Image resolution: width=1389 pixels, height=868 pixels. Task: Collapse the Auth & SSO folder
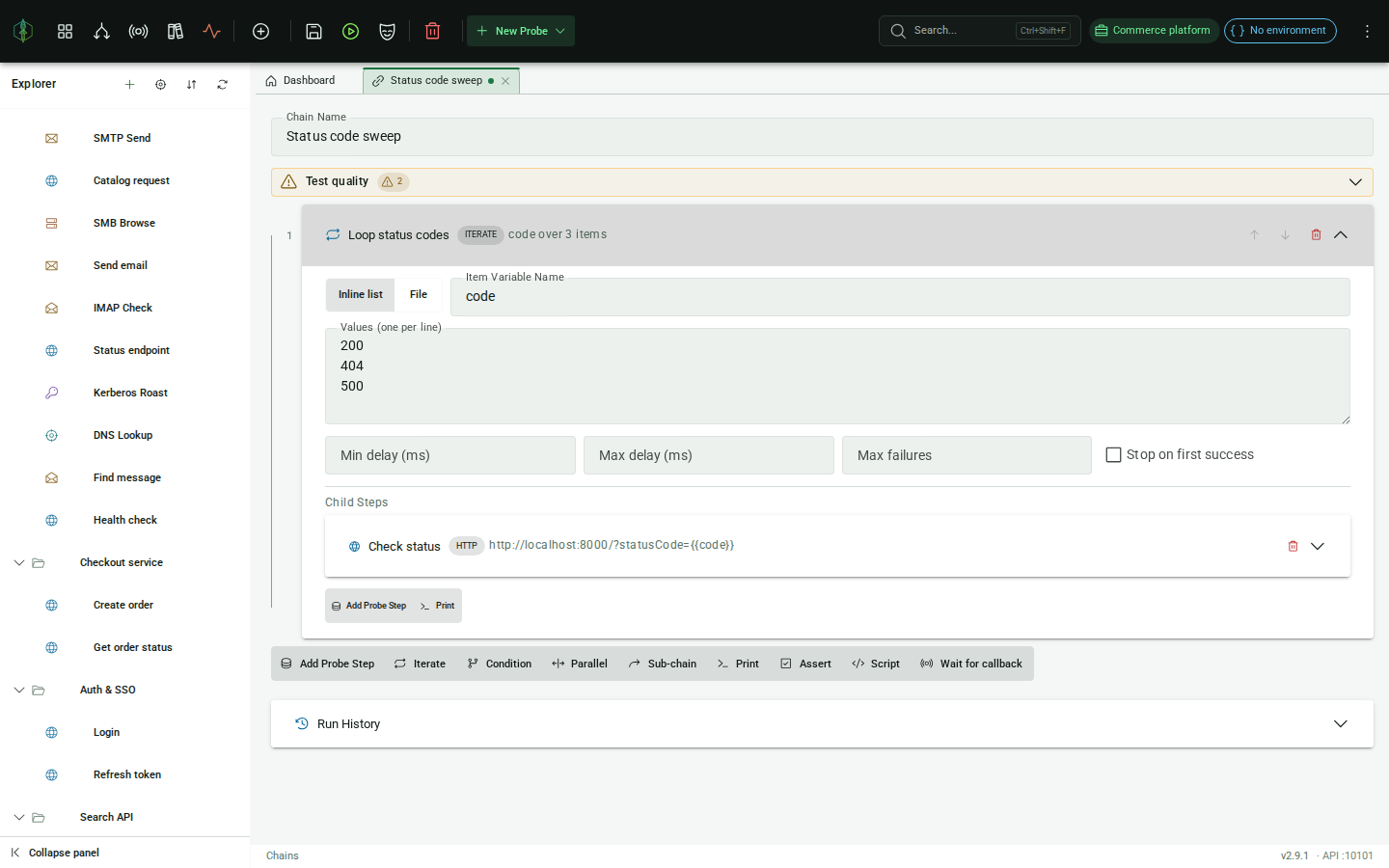point(18,690)
